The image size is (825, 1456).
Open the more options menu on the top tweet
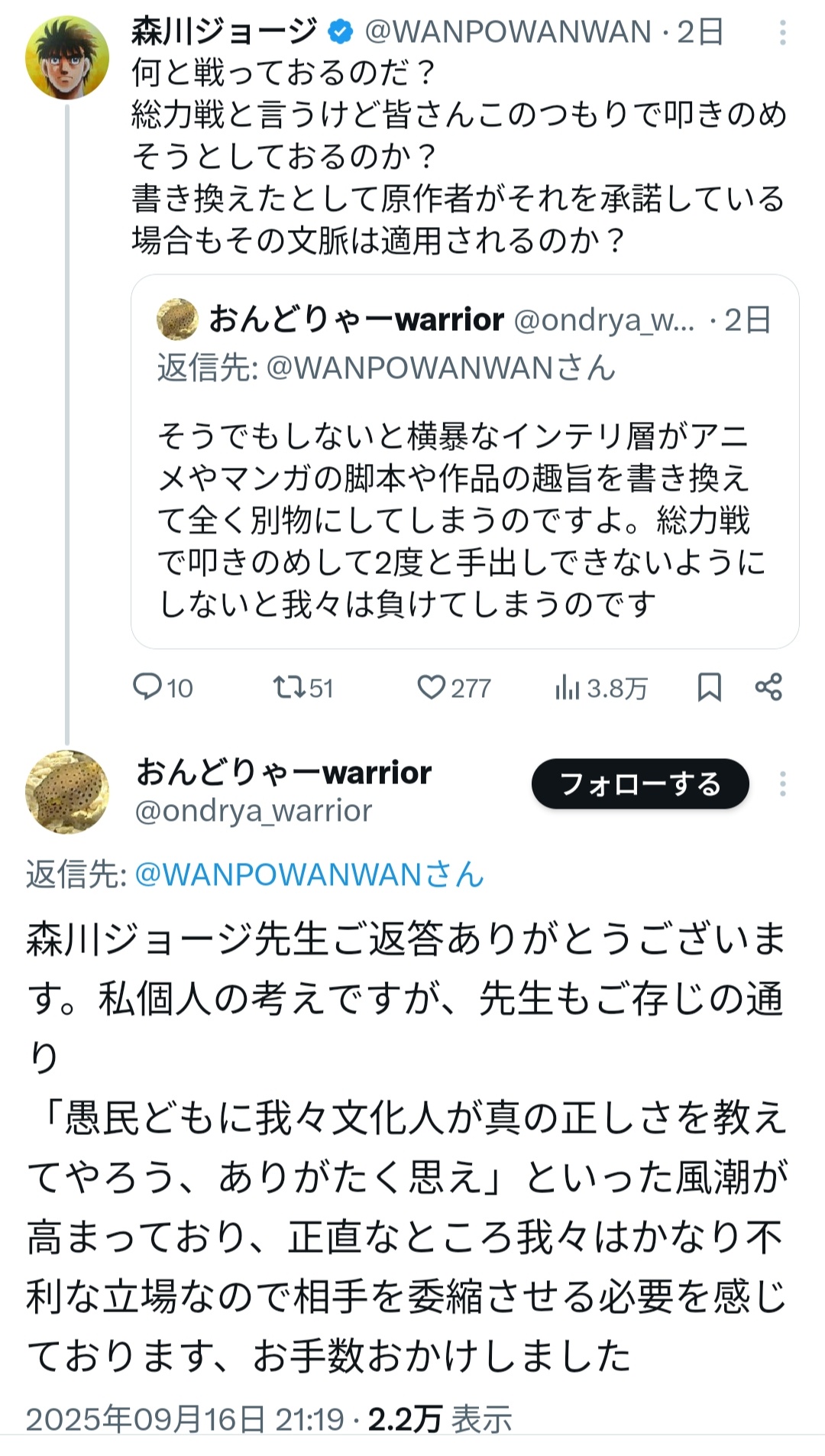(x=782, y=32)
